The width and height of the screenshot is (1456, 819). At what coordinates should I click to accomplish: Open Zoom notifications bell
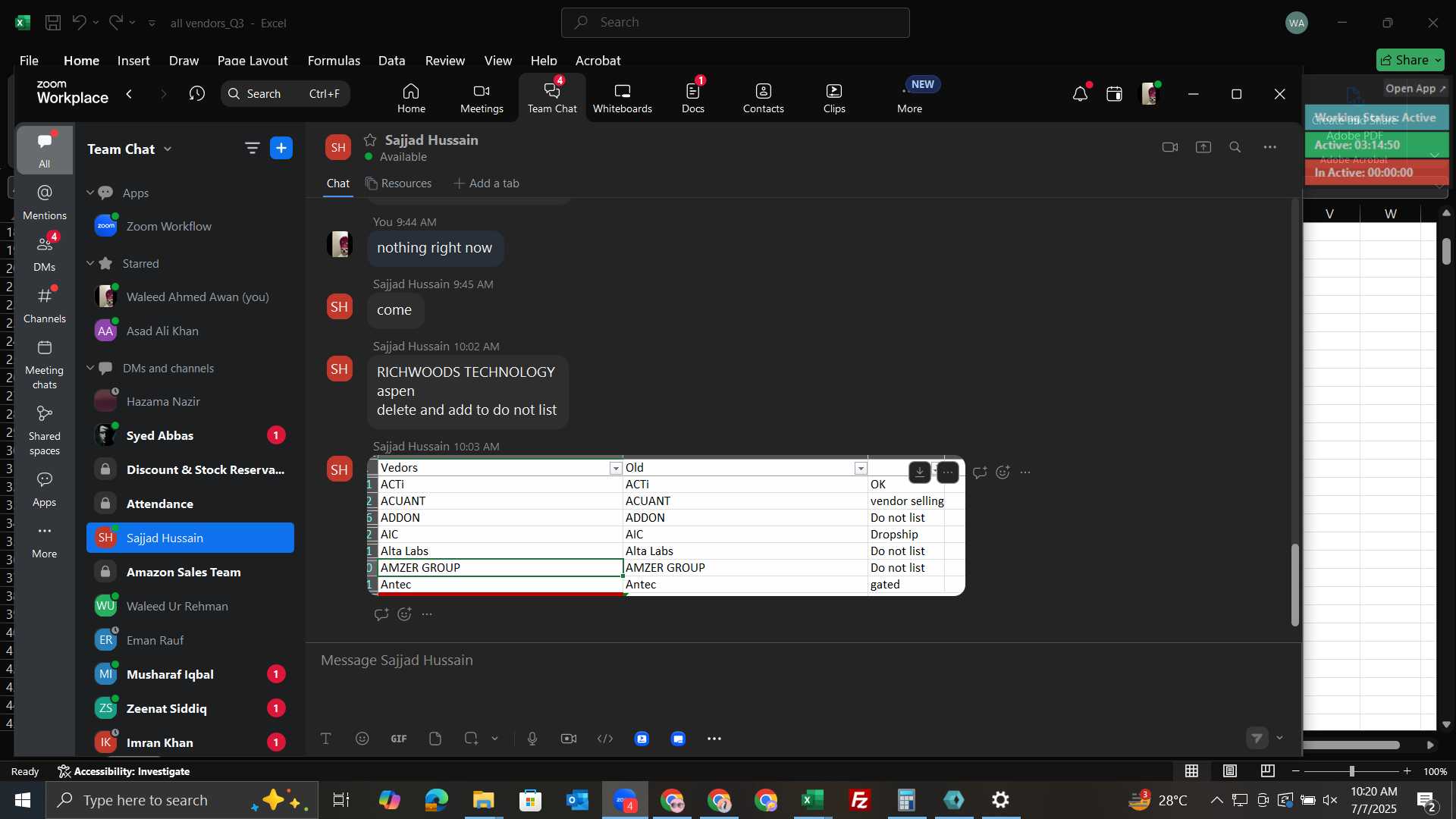1080,94
